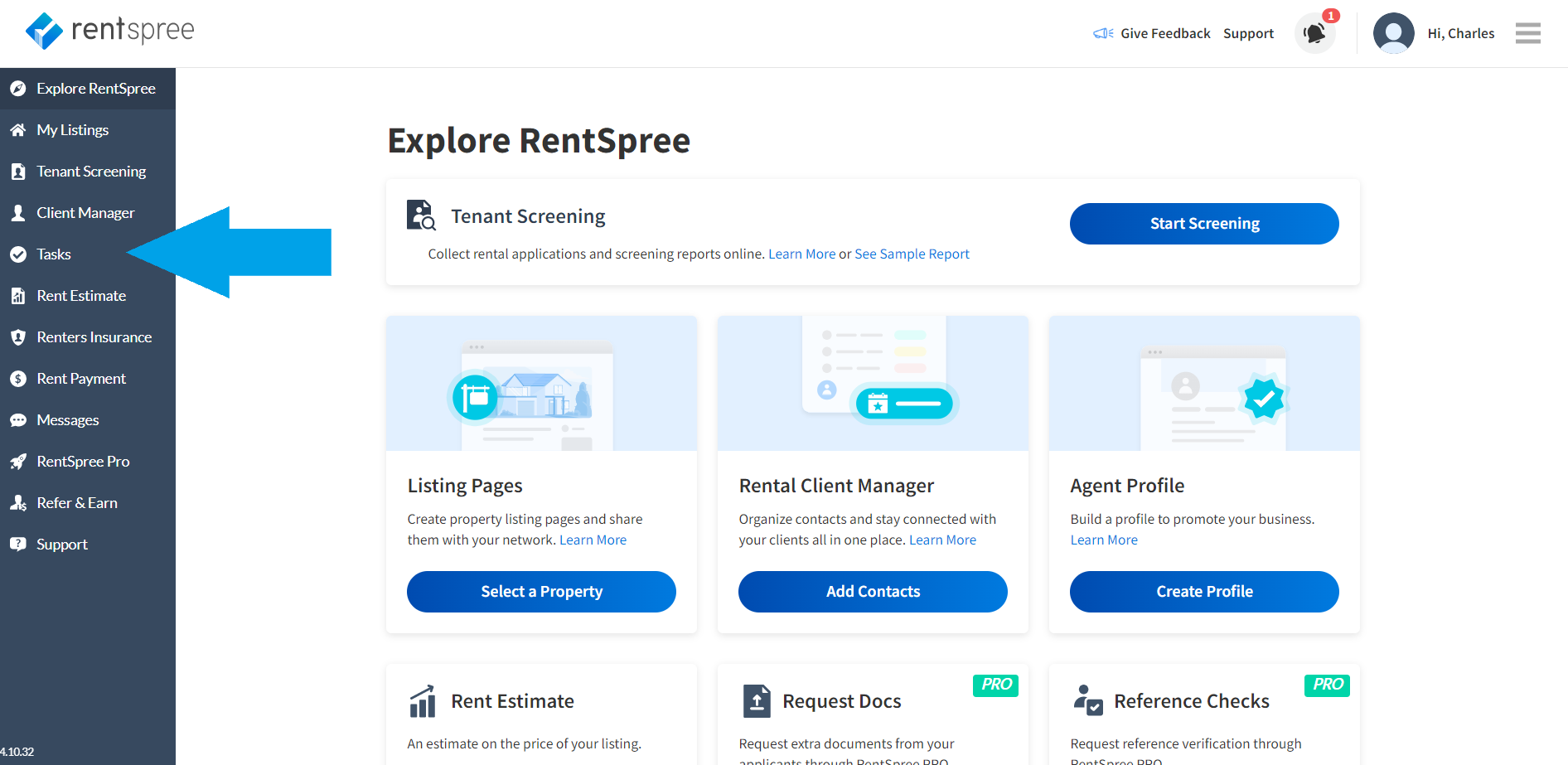Viewport: 1568px width, 765px height.
Task: Click the user avatar icon
Action: click(1394, 33)
